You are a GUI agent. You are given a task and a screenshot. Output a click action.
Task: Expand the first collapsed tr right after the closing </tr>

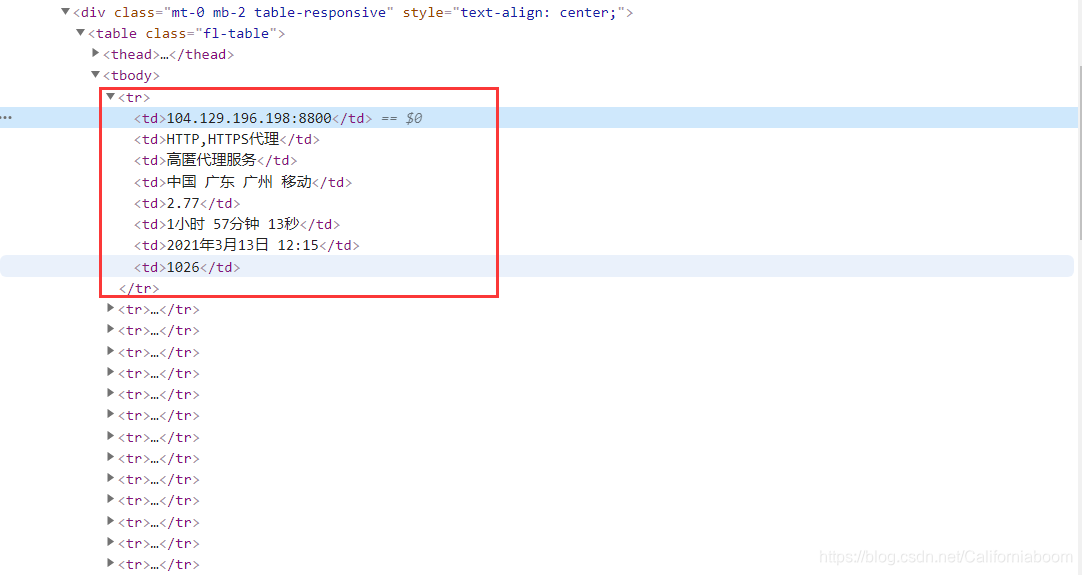tap(110, 309)
